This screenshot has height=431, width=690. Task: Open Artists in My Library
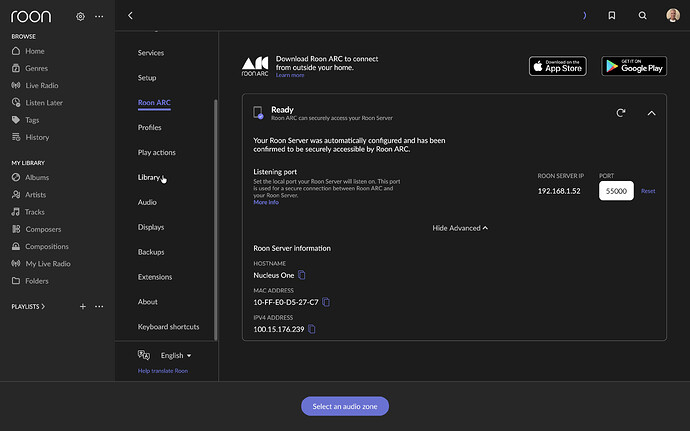tap(29, 195)
